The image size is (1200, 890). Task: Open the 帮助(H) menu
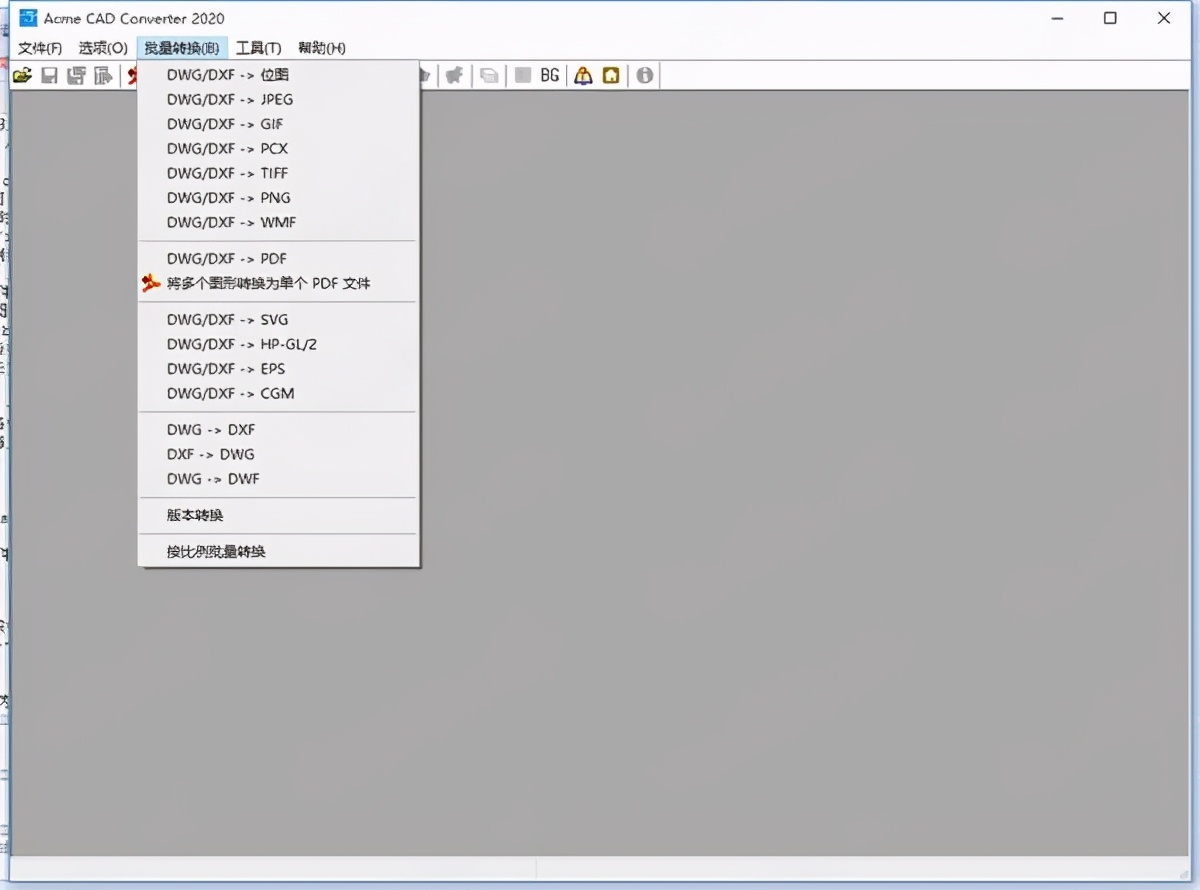pyautogui.click(x=321, y=48)
